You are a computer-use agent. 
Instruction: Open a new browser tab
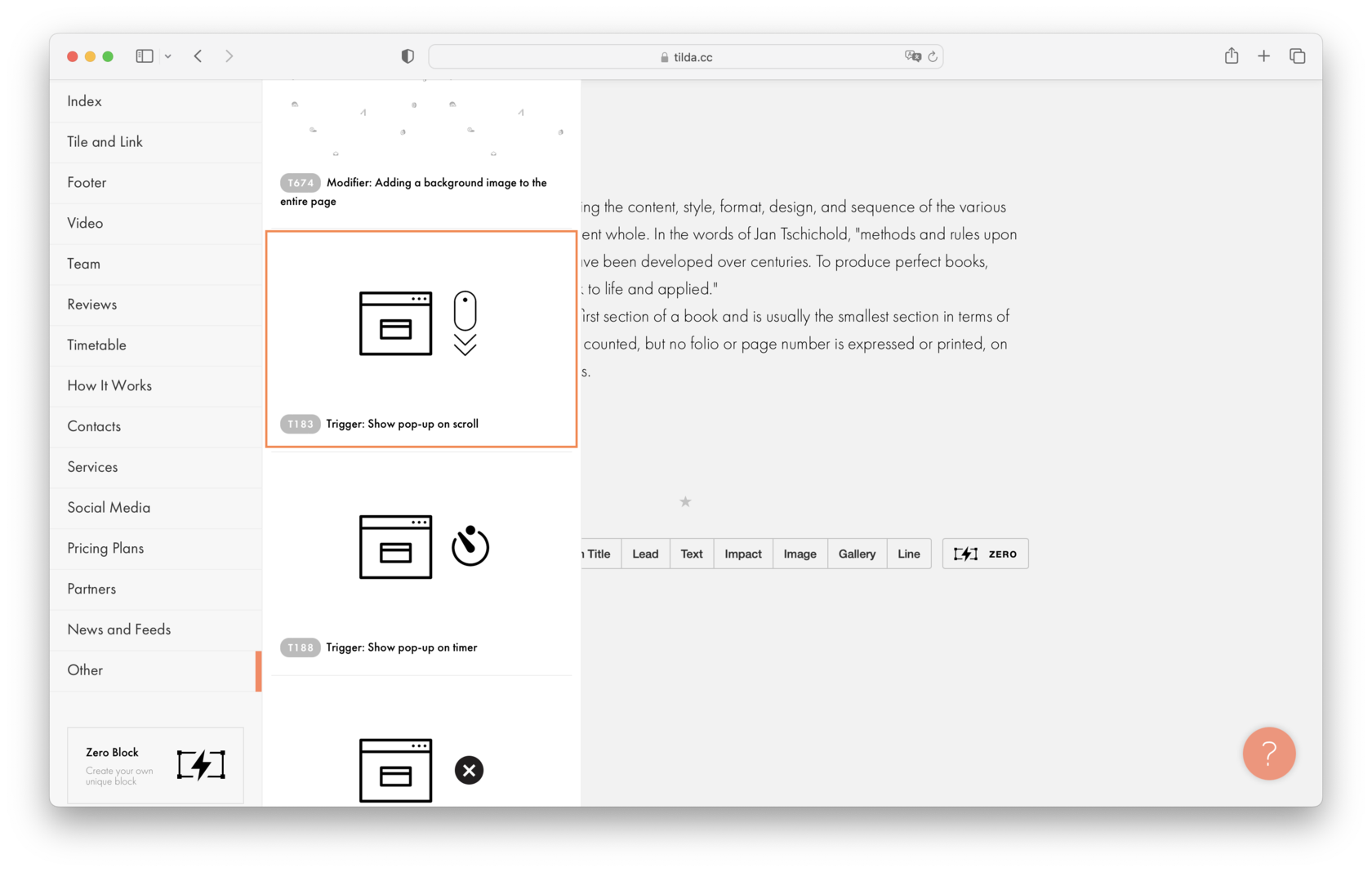pos(1264,56)
